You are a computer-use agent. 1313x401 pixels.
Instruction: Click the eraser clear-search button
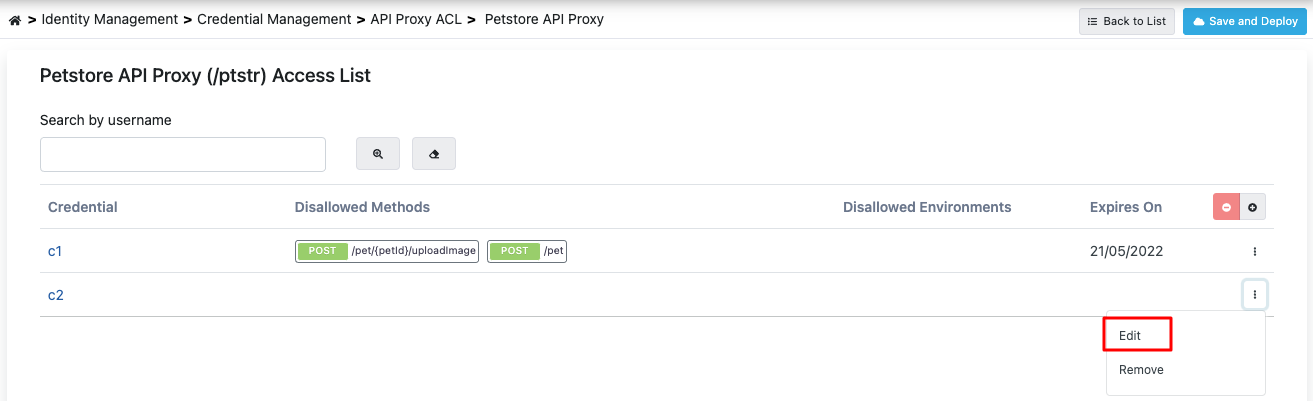pos(434,154)
